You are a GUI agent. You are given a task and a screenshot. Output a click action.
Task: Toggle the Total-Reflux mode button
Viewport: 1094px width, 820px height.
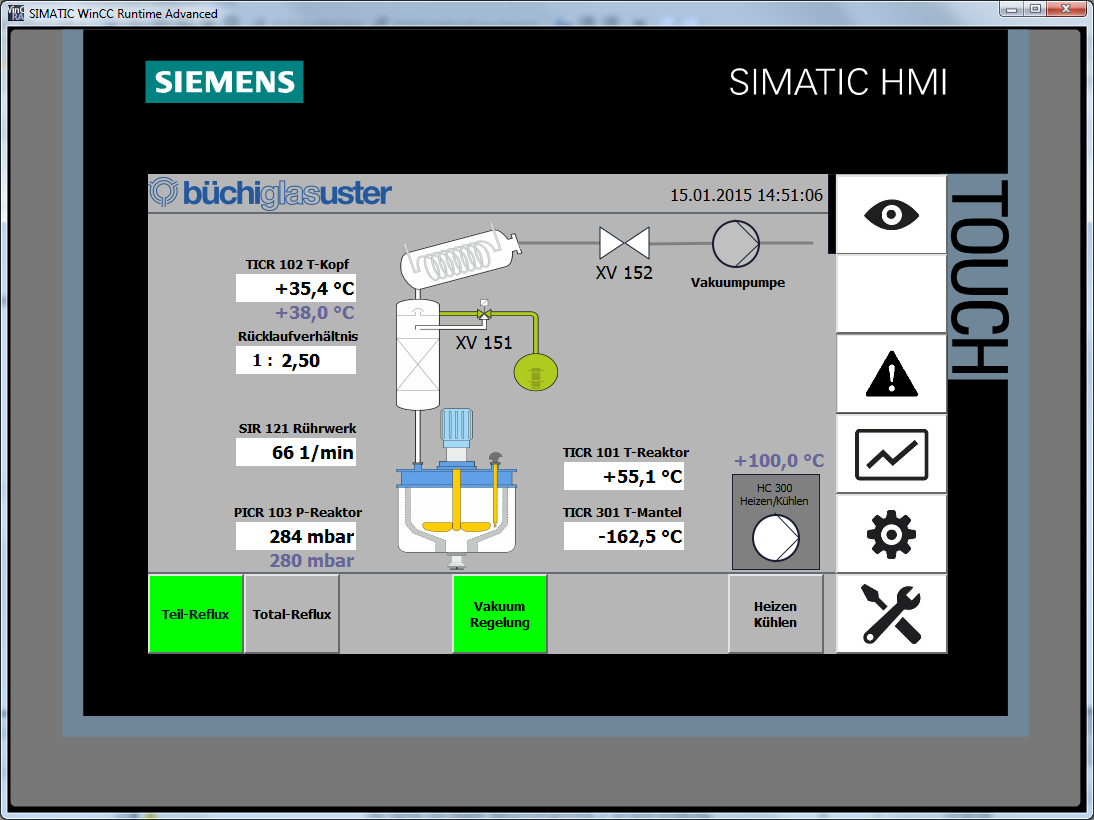(x=292, y=614)
